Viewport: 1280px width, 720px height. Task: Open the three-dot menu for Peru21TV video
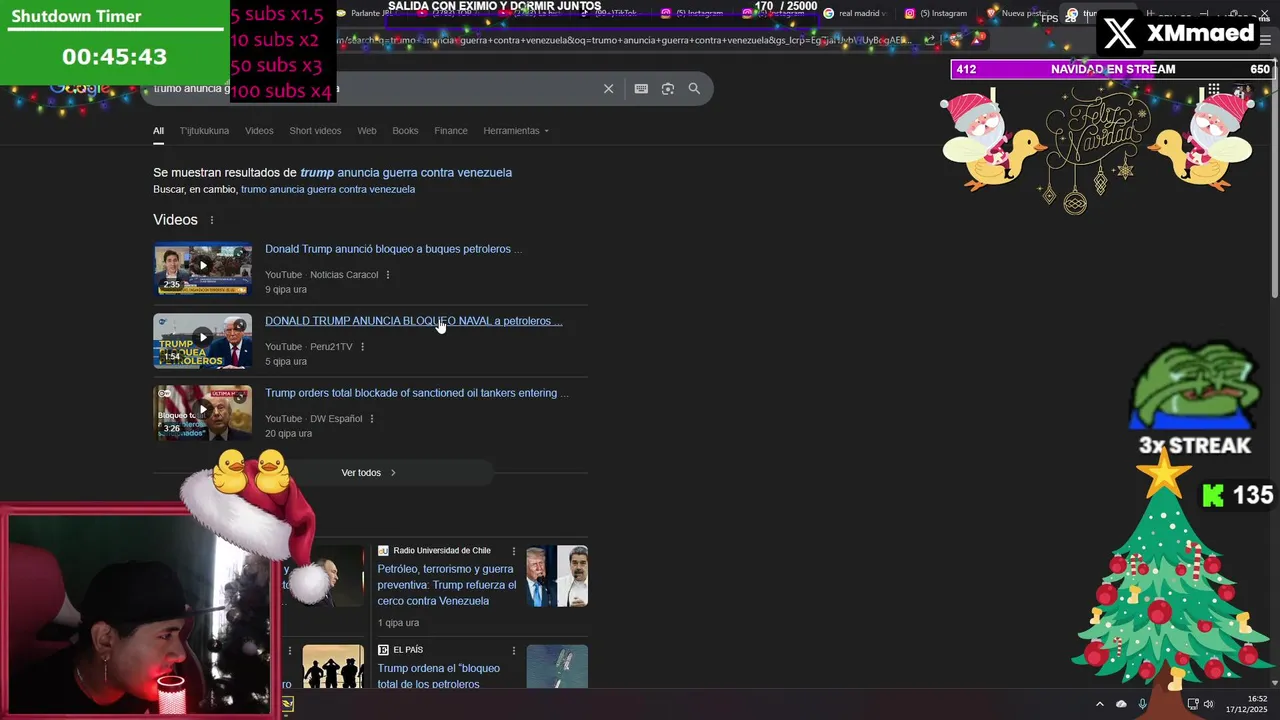click(x=362, y=347)
